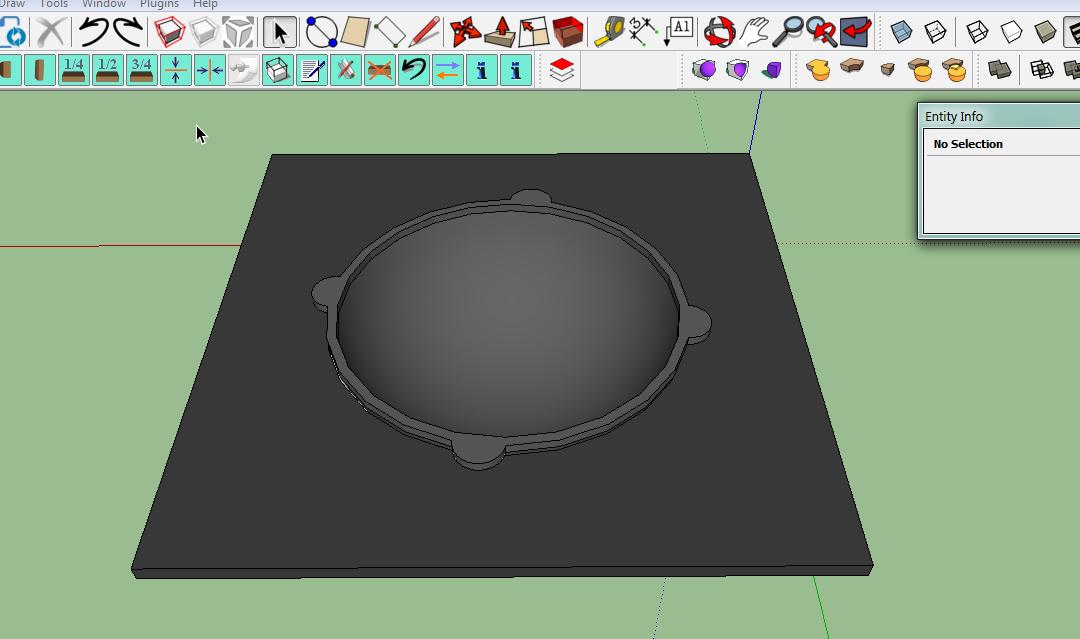Select the Tape Measure tool
The width and height of the screenshot is (1080, 639).
(x=608, y=33)
